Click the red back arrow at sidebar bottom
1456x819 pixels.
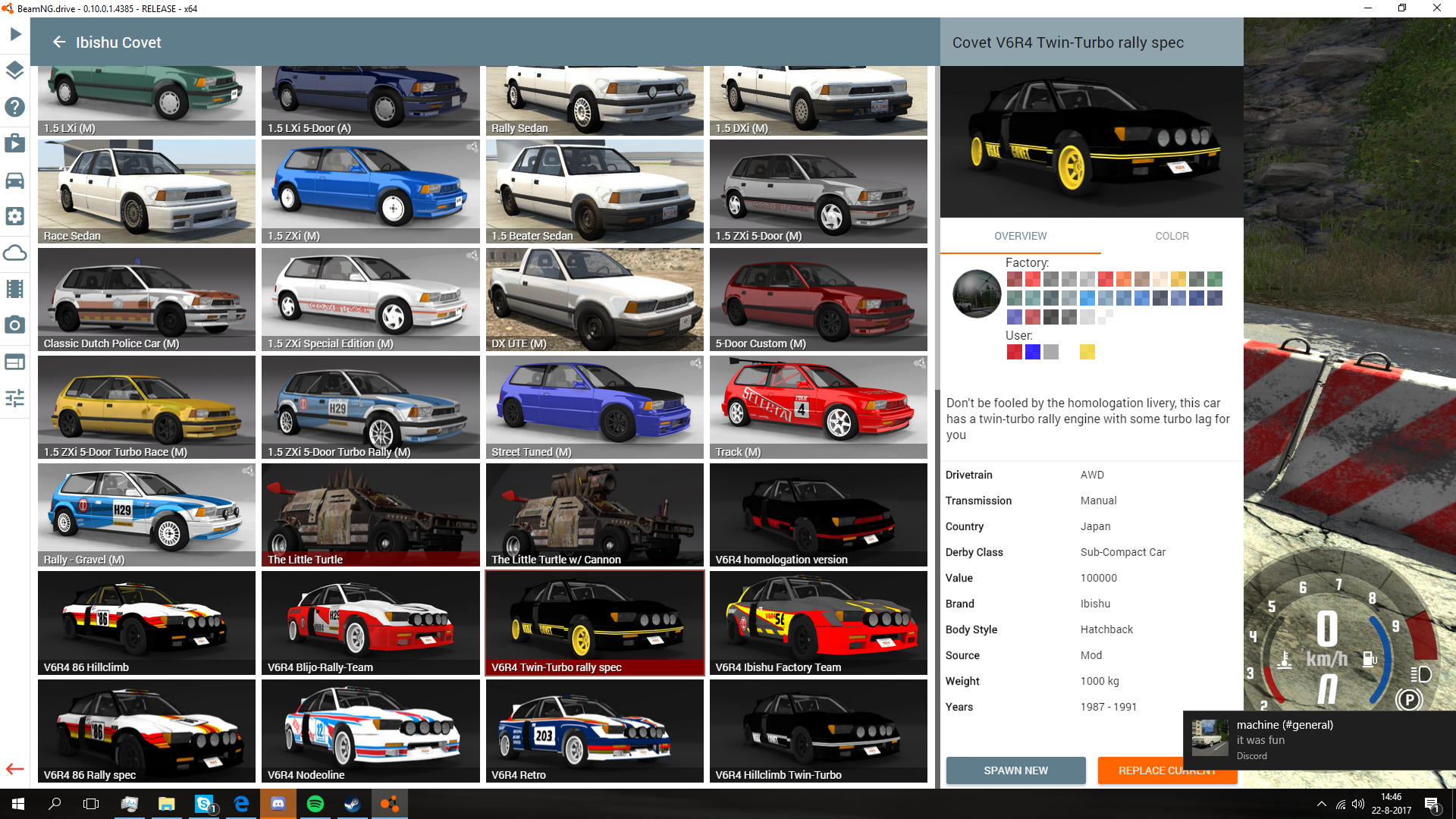click(15, 769)
